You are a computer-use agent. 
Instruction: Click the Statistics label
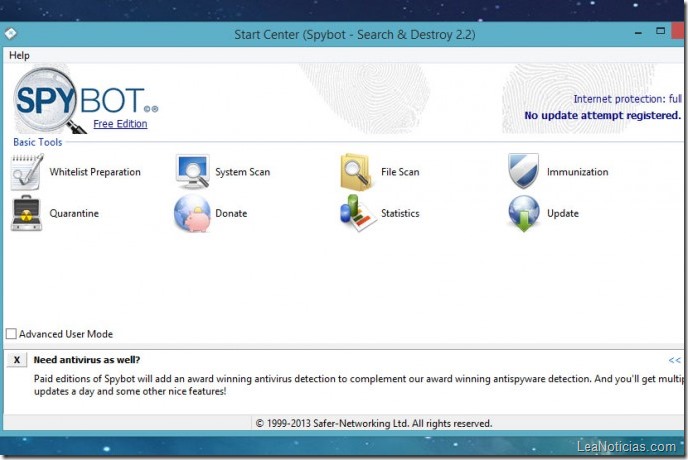click(x=400, y=213)
